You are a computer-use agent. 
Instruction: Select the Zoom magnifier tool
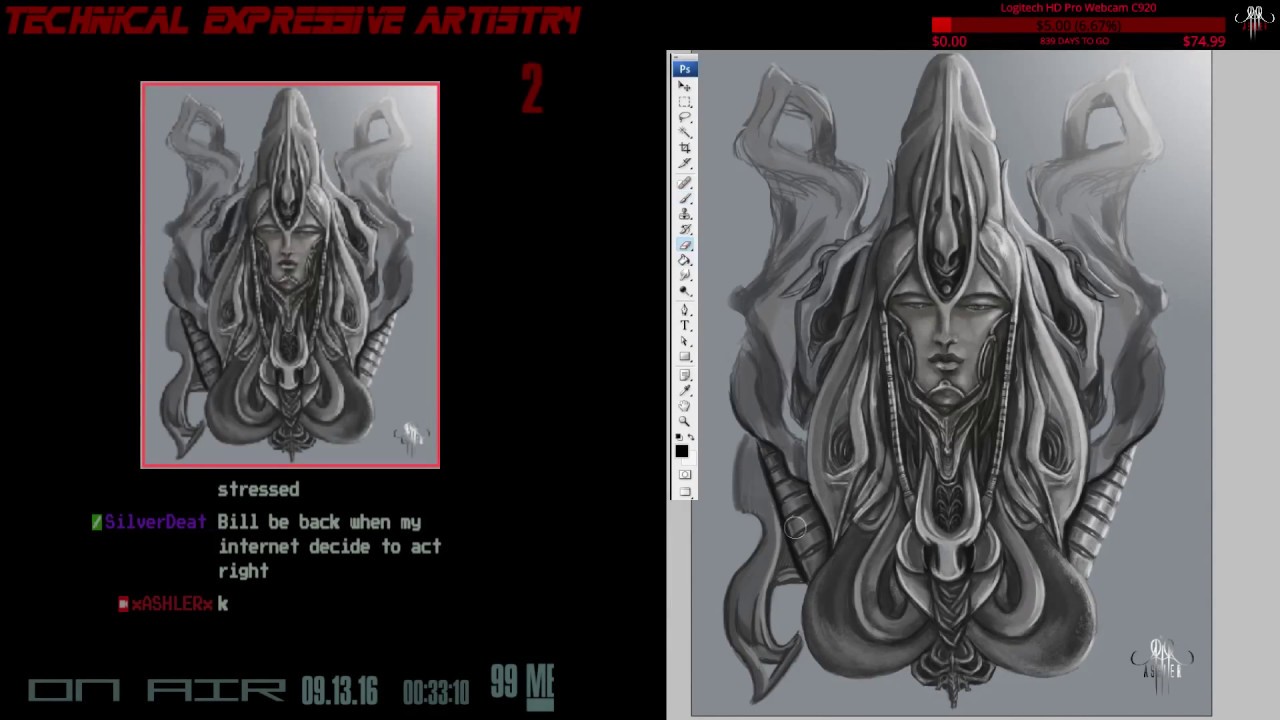click(685, 421)
